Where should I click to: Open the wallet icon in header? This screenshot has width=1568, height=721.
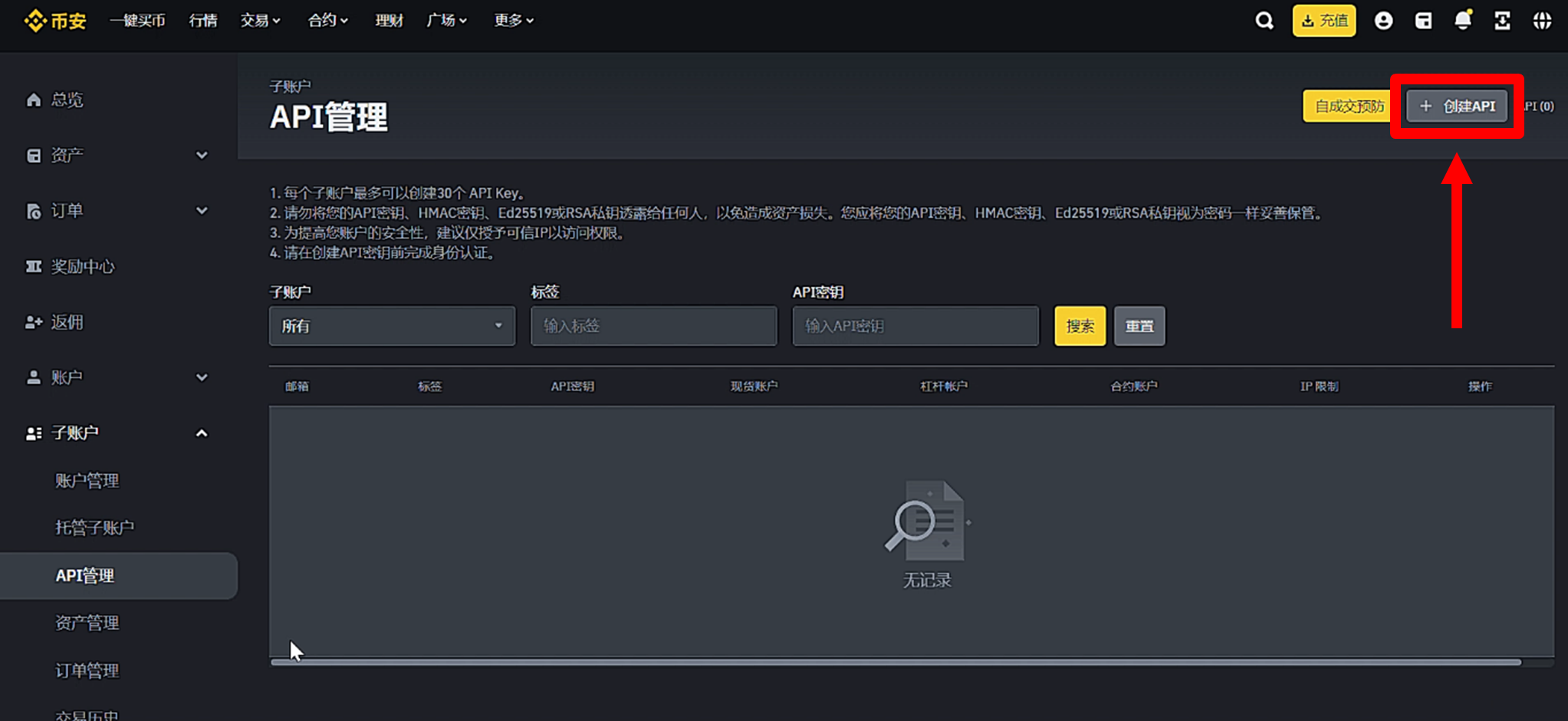pyautogui.click(x=1423, y=21)
